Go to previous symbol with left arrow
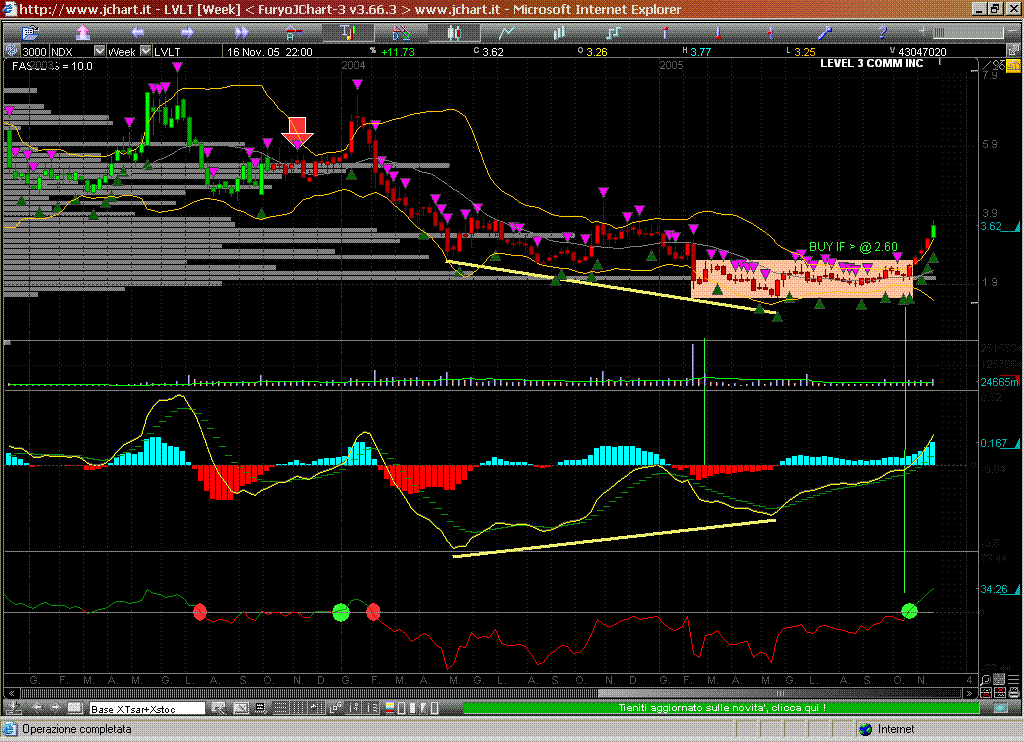 coord(138,32)
